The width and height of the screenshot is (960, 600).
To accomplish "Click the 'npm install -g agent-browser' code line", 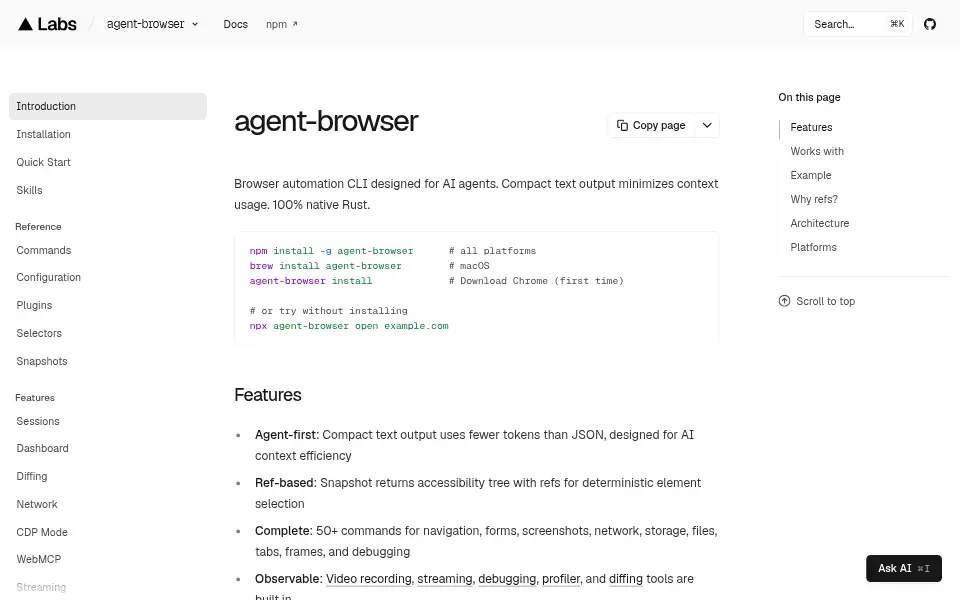I will point(331,250).
